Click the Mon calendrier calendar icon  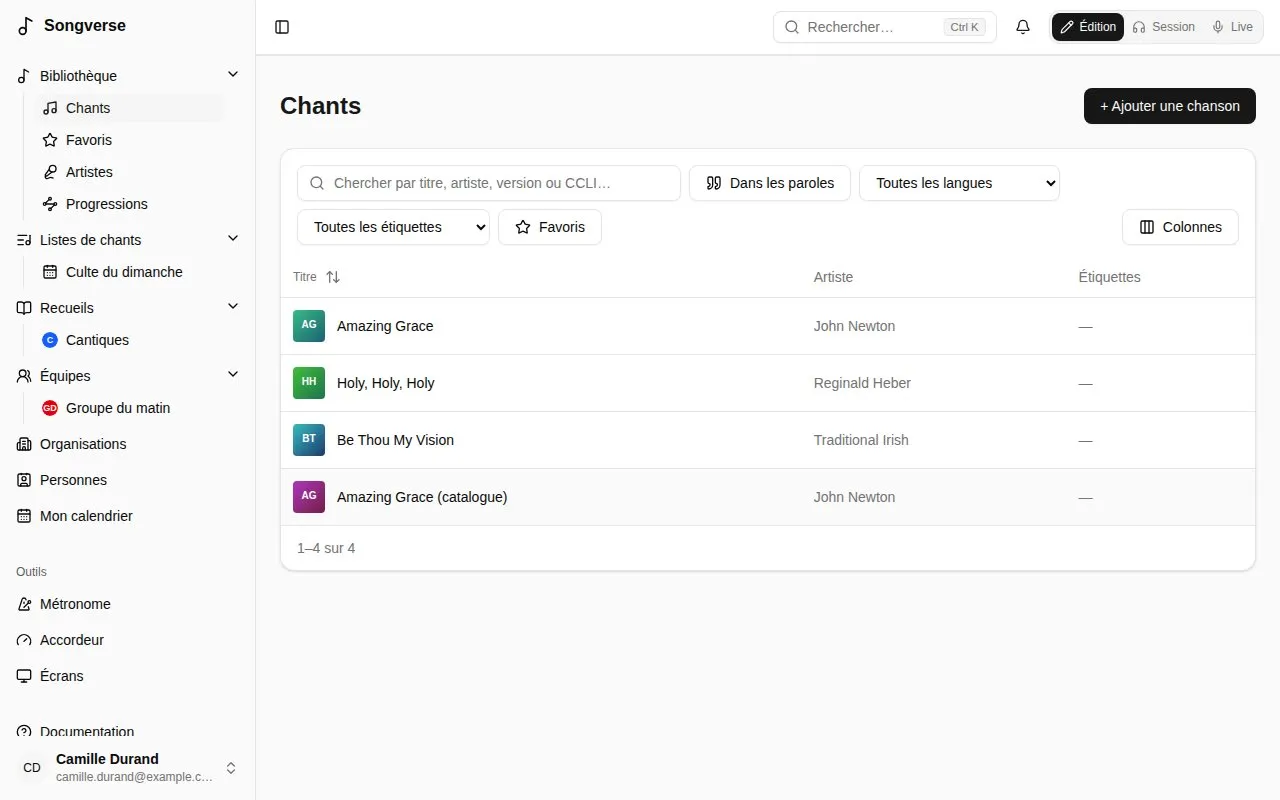pos(24,516)
